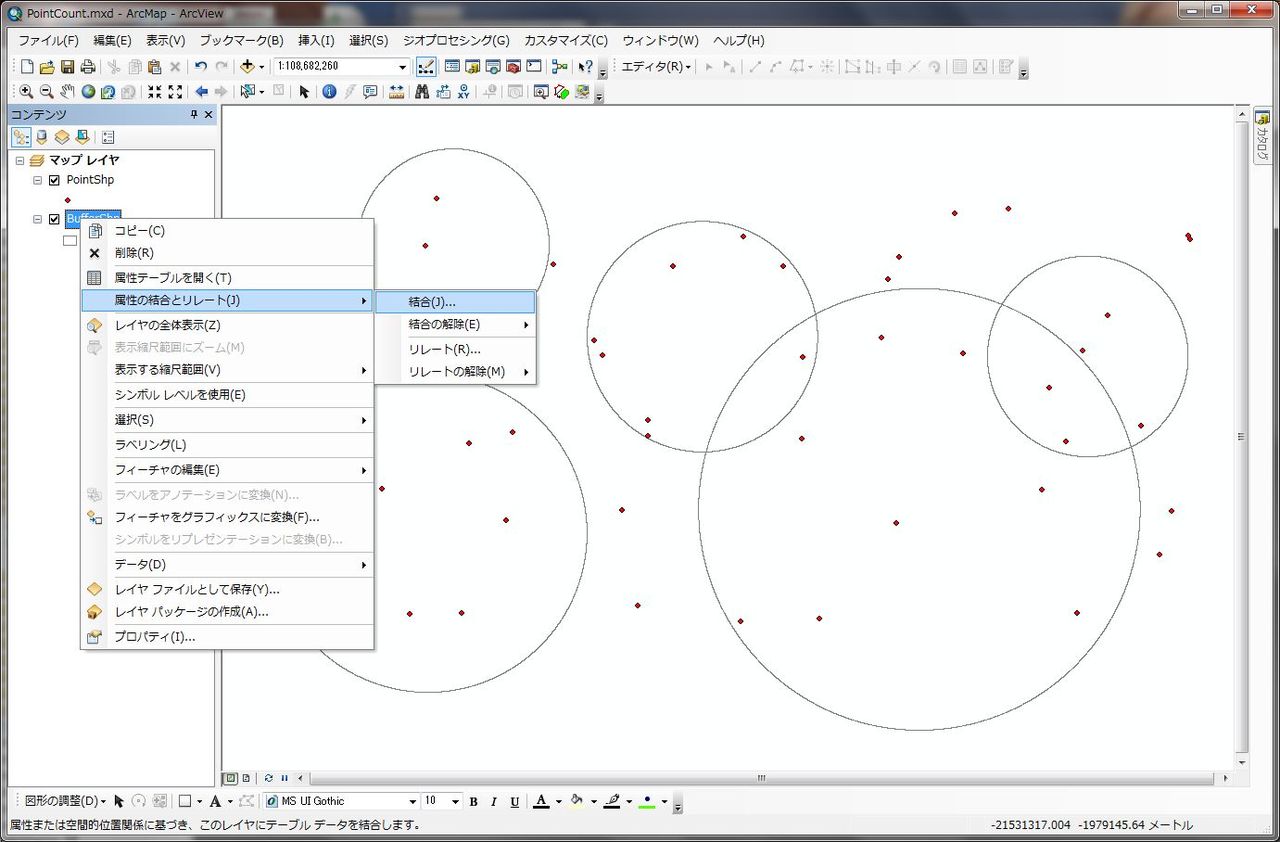1280x842 pixels.
Task: Open the Drawing adjustment dropdown menu
Action: pos(65,801)
